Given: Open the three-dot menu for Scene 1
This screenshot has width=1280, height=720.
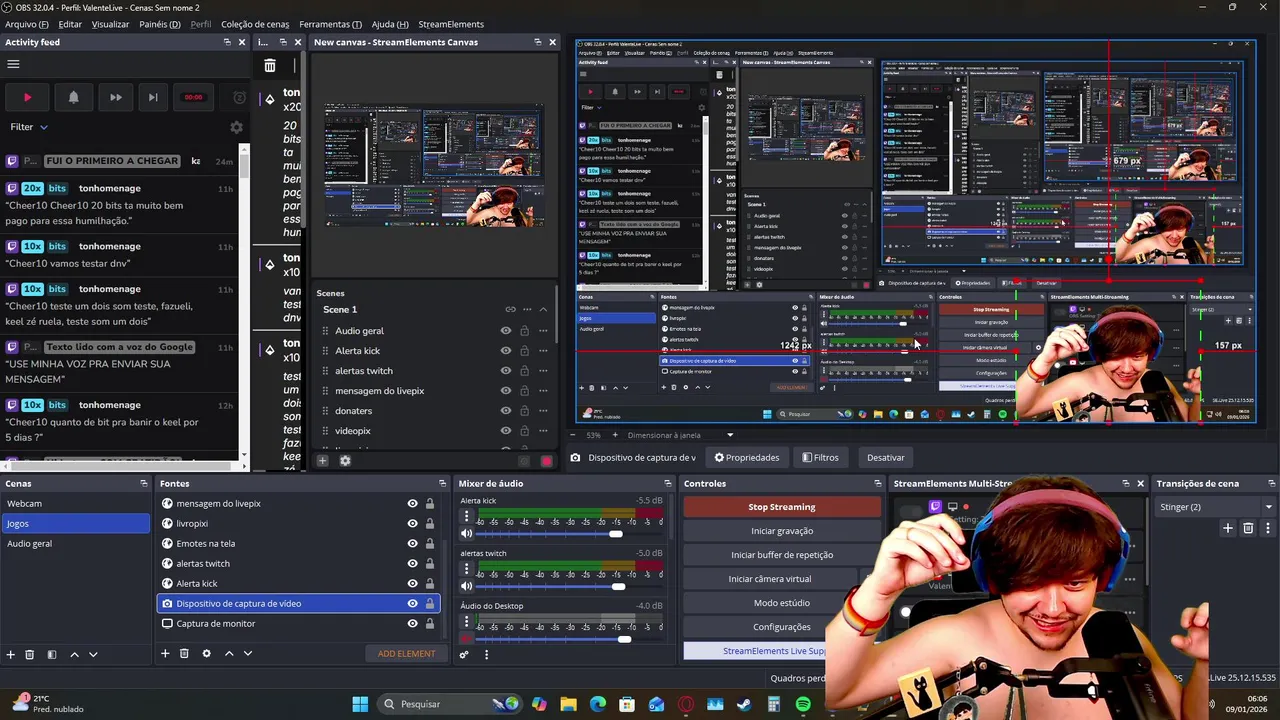Looking at the screenshot, I should 527,309.
